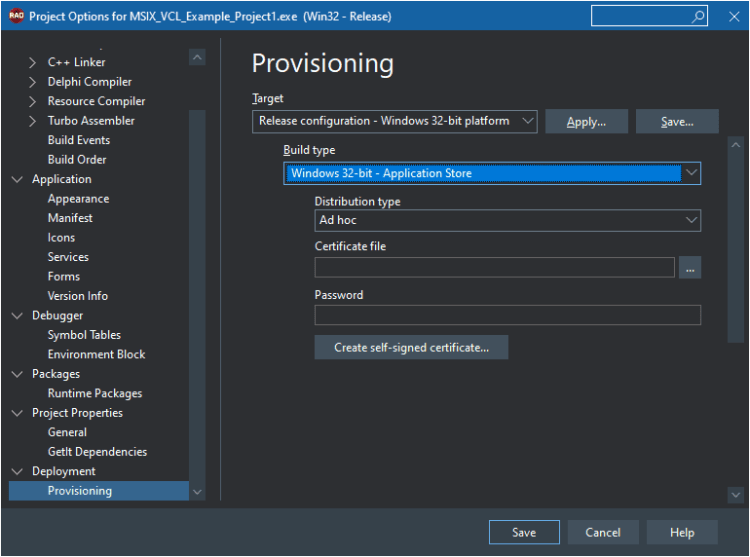Select the Resource Compiler label

(x=96, y=101)
